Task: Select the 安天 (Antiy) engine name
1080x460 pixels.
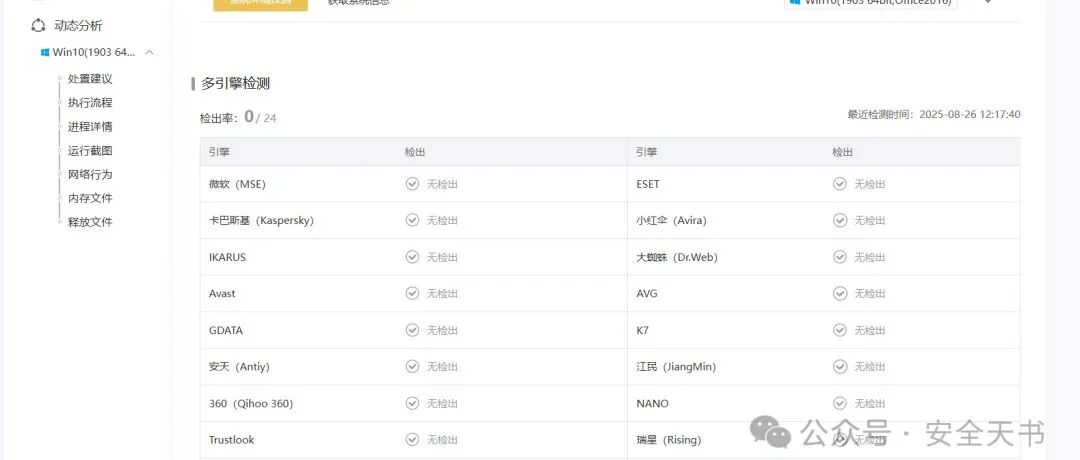Action: 239,367
